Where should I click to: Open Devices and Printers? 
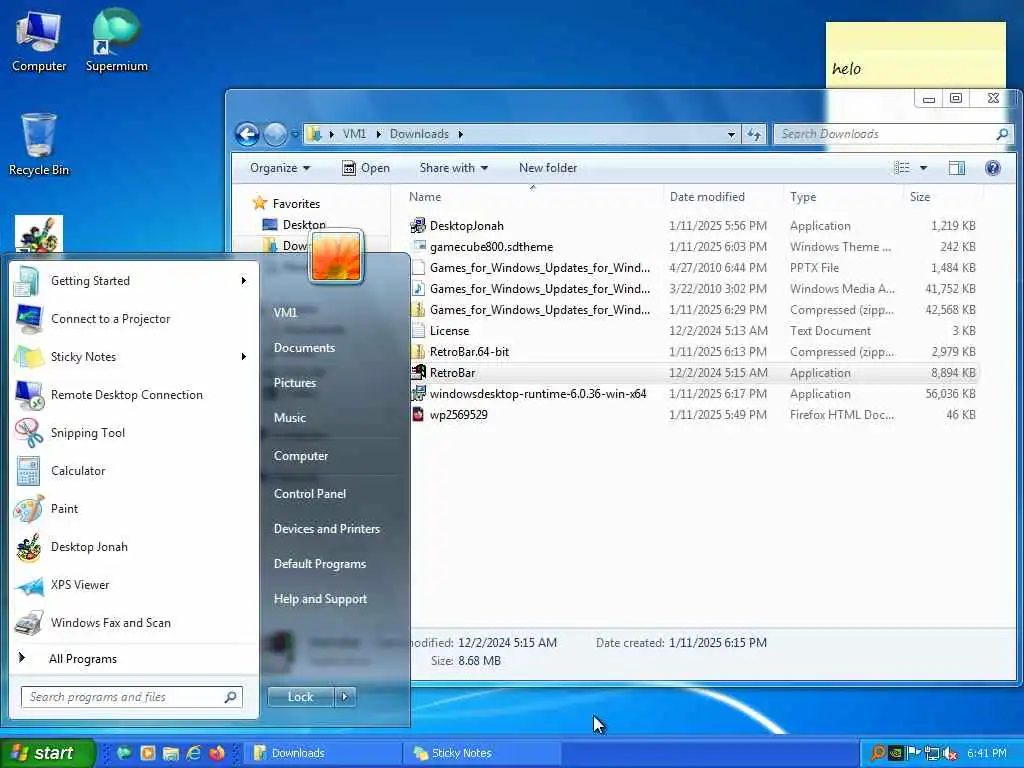(327, 529)
